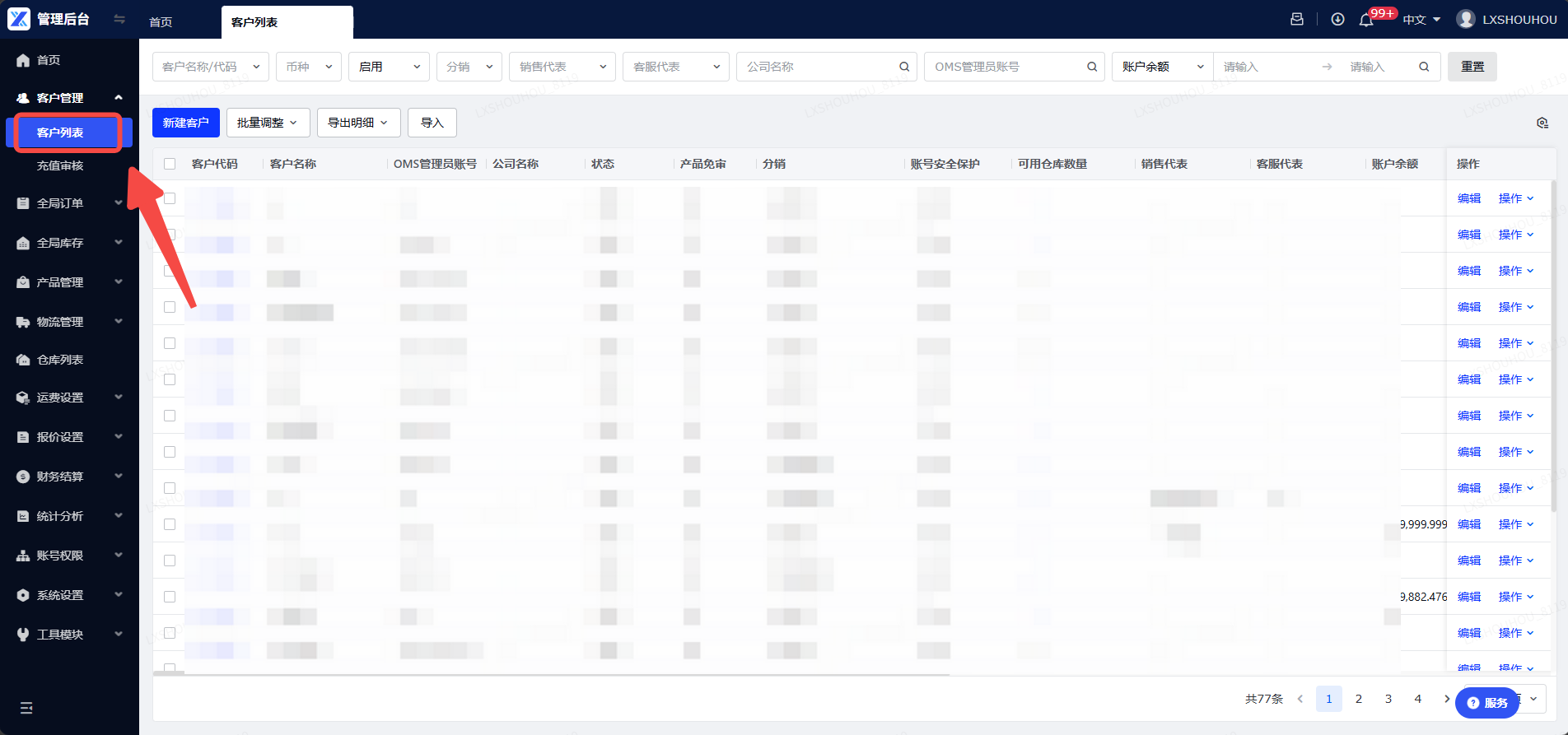
Task: Open 充值审核 in the sidebar
Action: pos(60,165)
